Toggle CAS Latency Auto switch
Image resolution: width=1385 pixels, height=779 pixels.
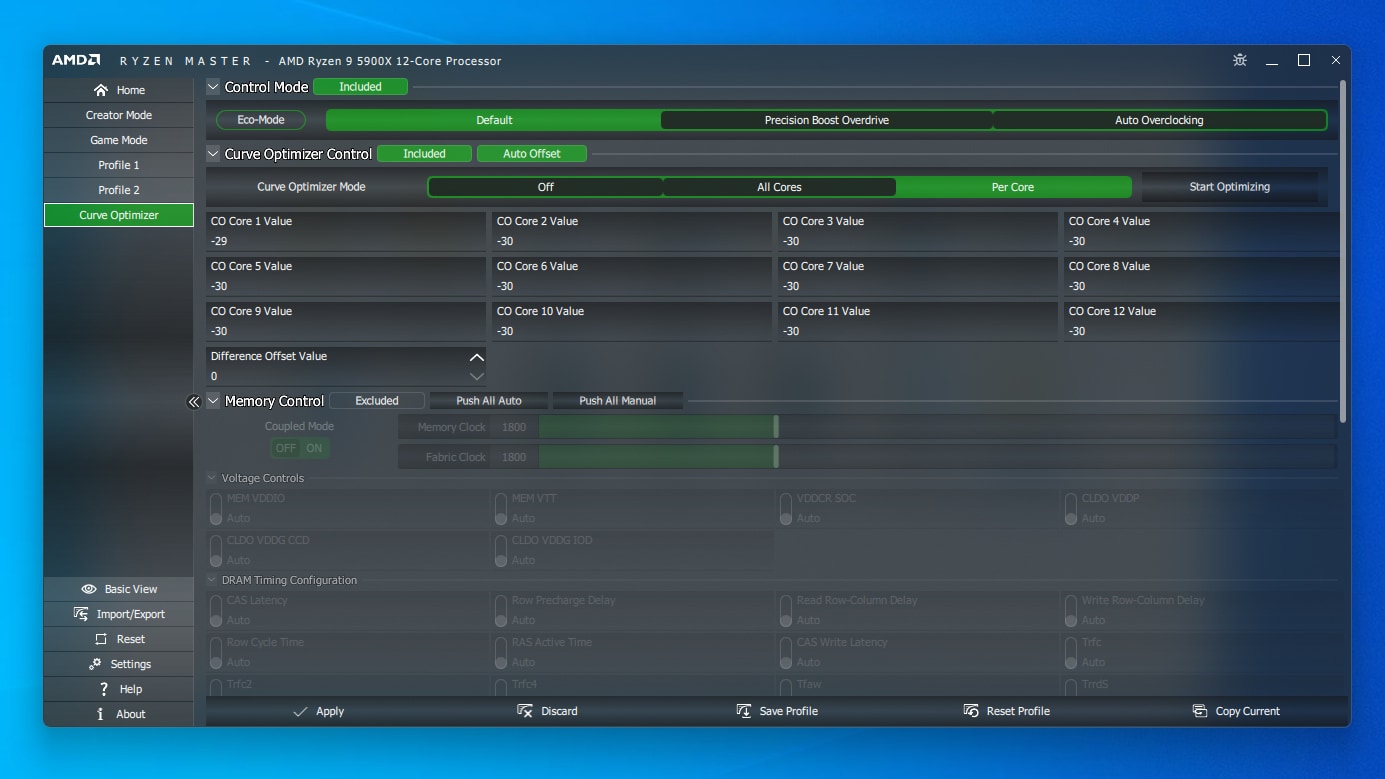click(x=215, y=611)
